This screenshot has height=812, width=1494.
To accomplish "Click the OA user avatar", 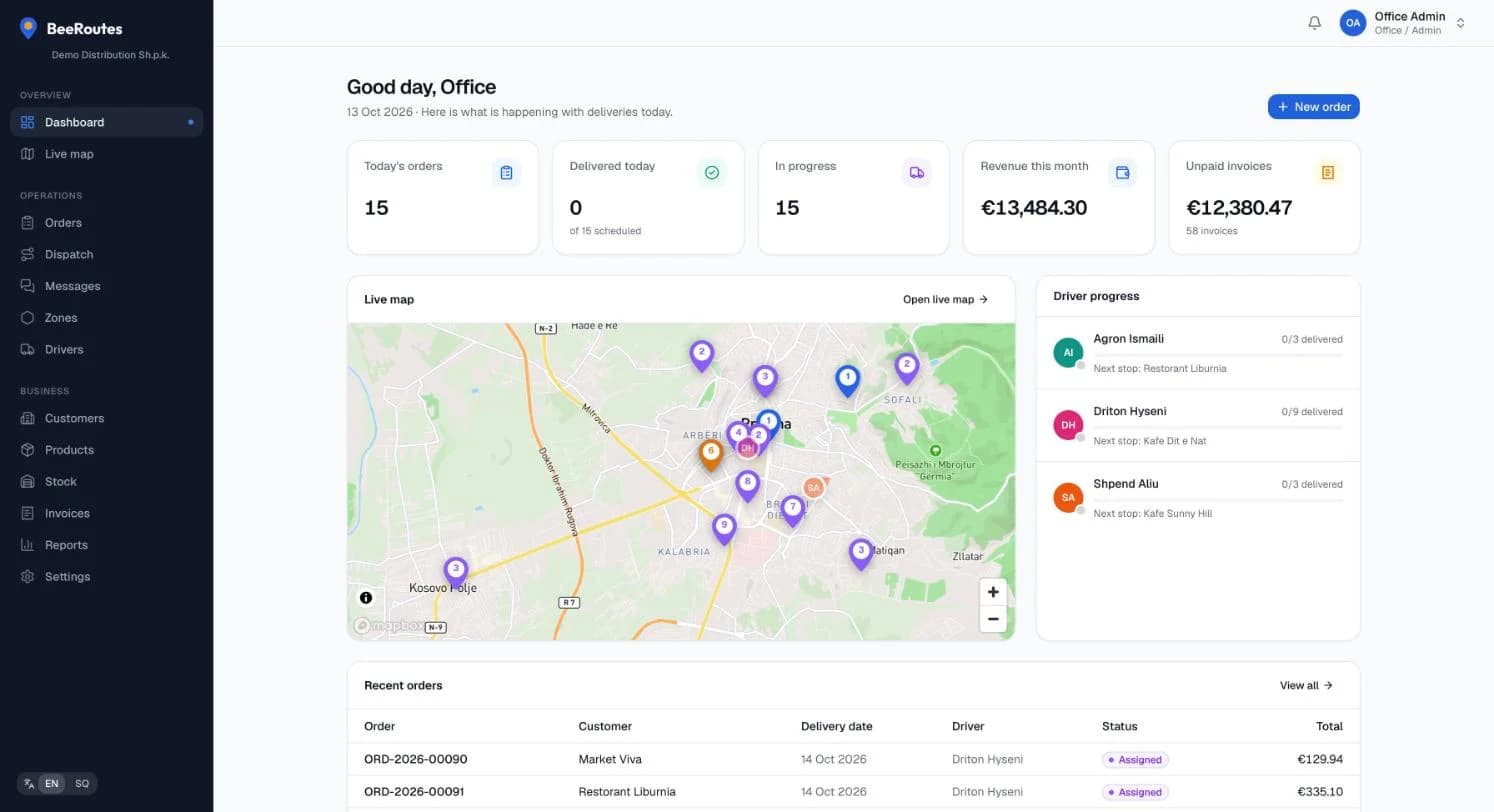I will click(1353, 23).
